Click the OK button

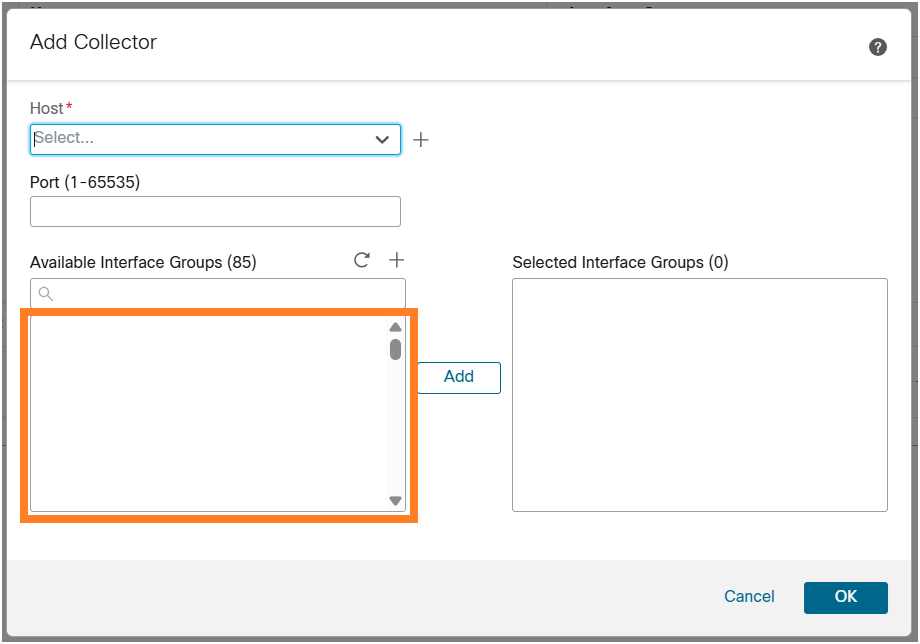point(845,597)
